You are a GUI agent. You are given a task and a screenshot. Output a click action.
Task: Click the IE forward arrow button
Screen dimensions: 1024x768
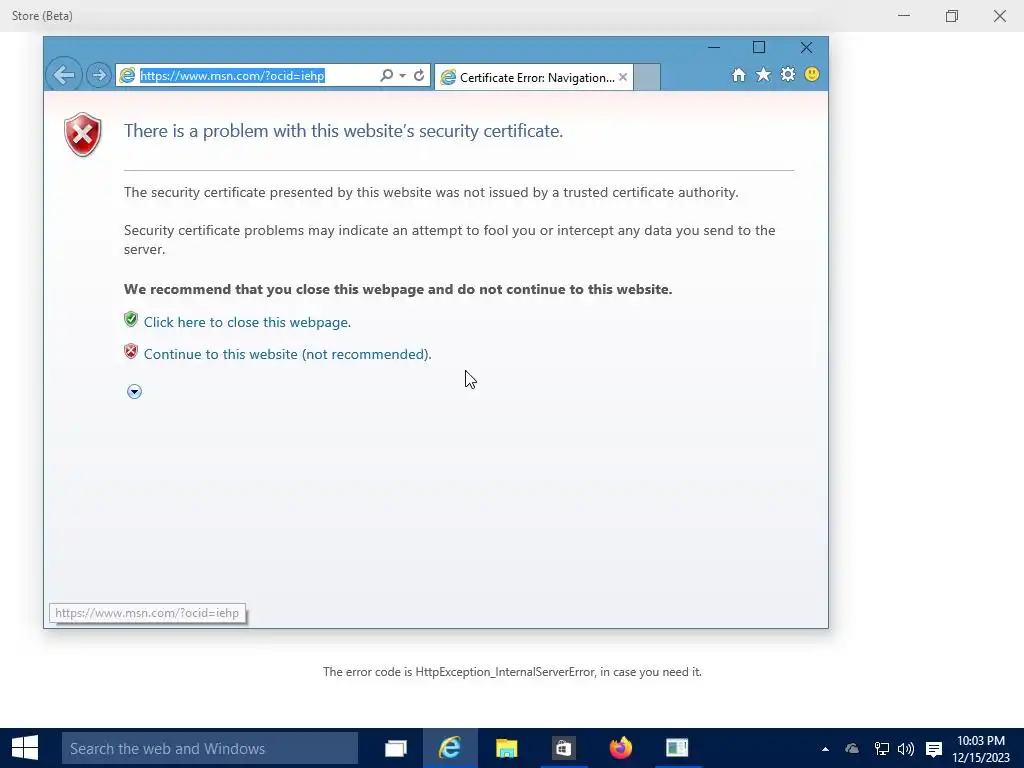pos(99,75)
